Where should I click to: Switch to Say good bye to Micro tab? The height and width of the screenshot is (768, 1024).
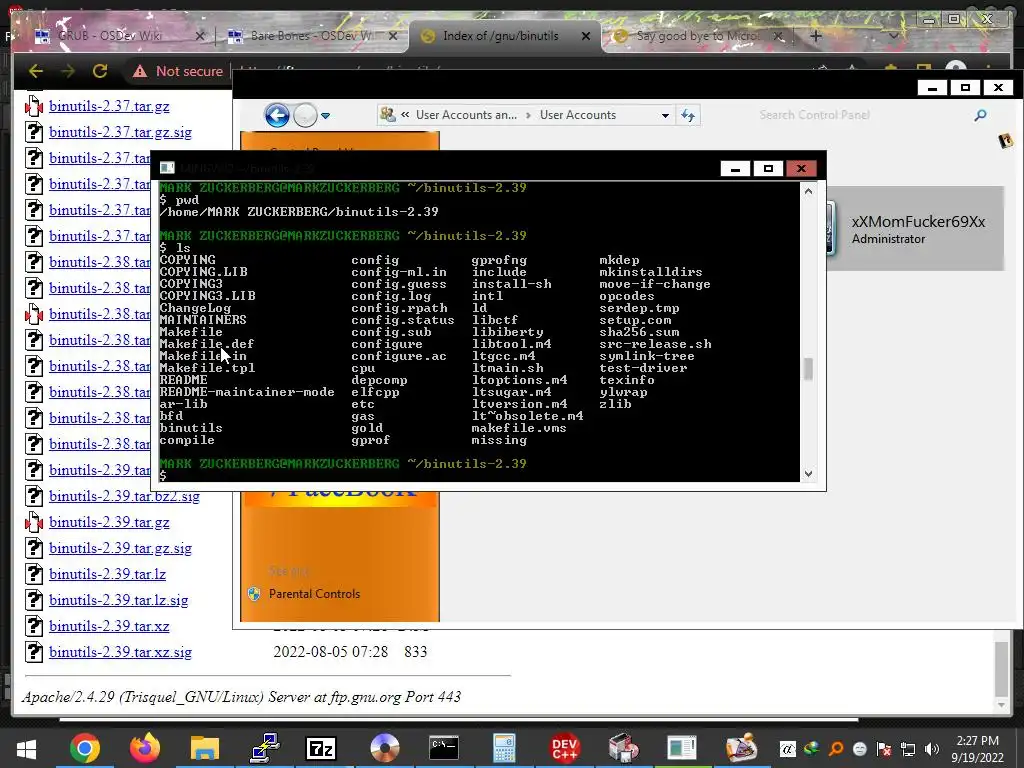(x=697, y=36)
